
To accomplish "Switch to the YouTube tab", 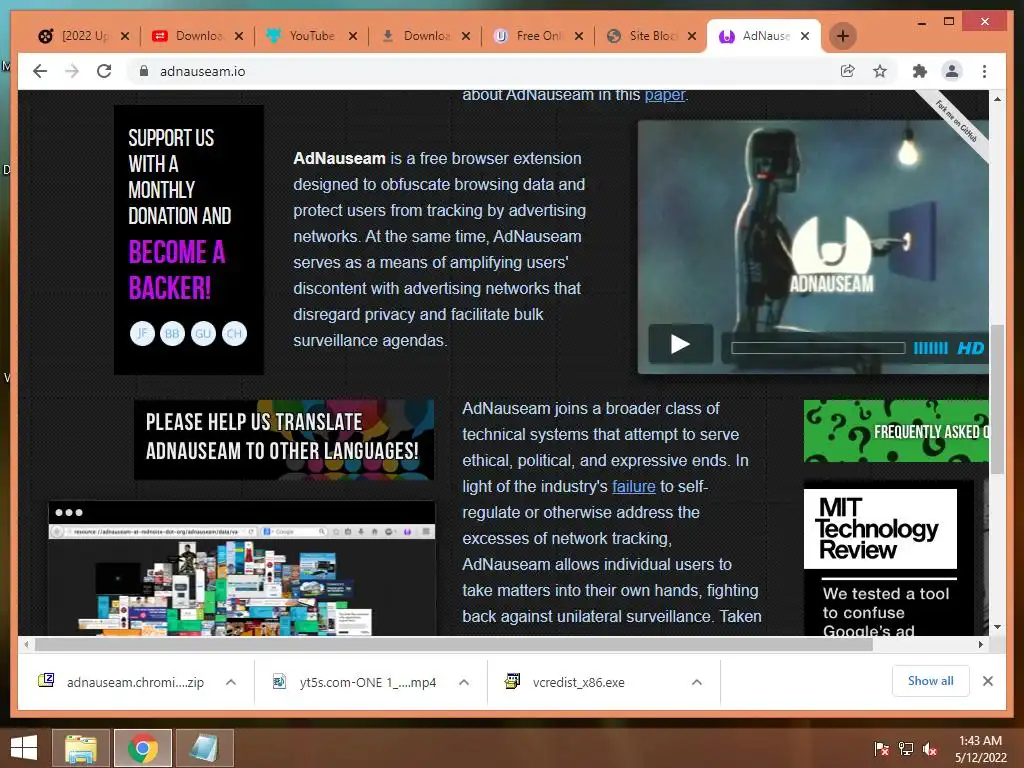I will 311,36.
